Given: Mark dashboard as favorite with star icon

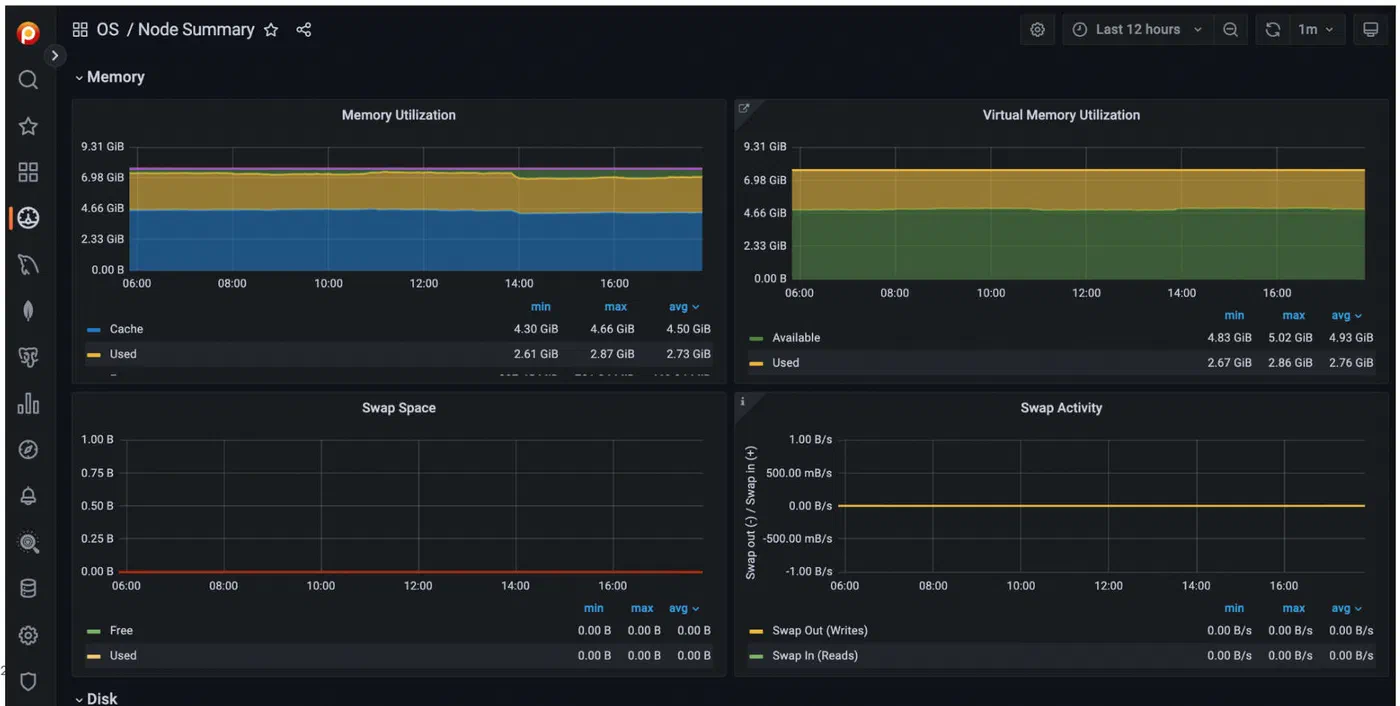Looking at the screenshot, I should (x=271, y=30).
